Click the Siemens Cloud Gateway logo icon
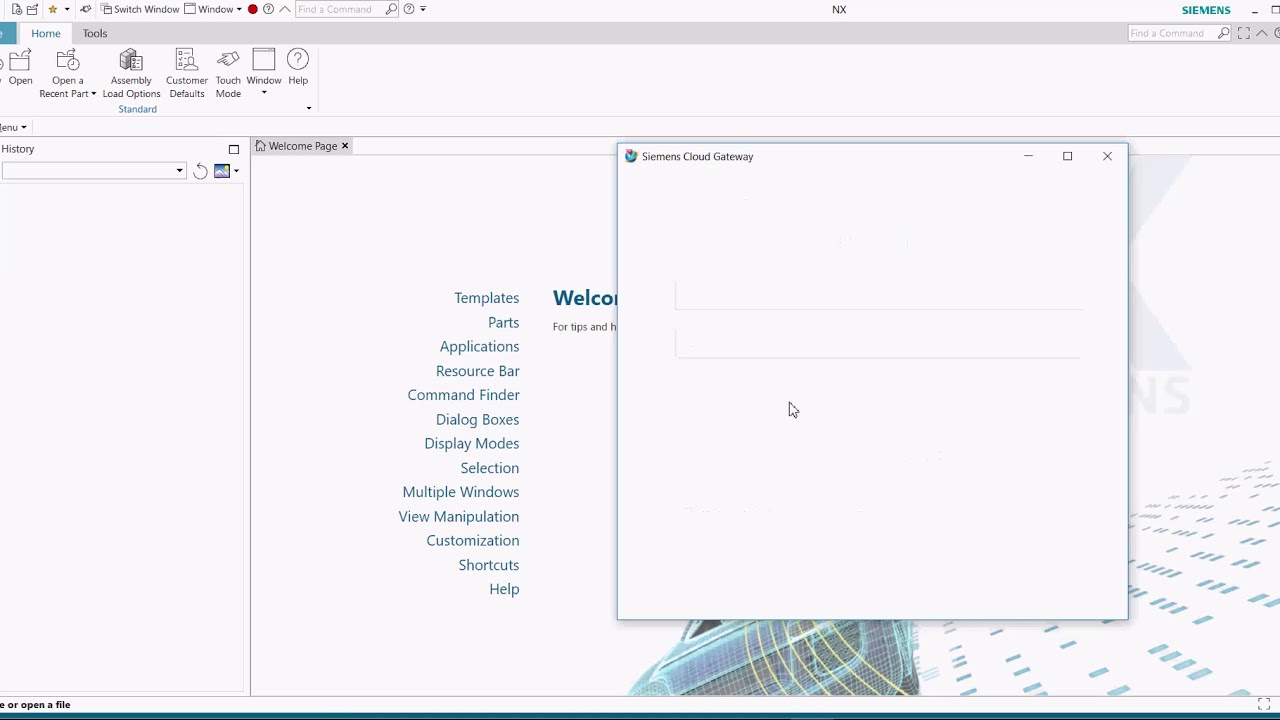This screenshot has height=720, width=1280. 631,156
